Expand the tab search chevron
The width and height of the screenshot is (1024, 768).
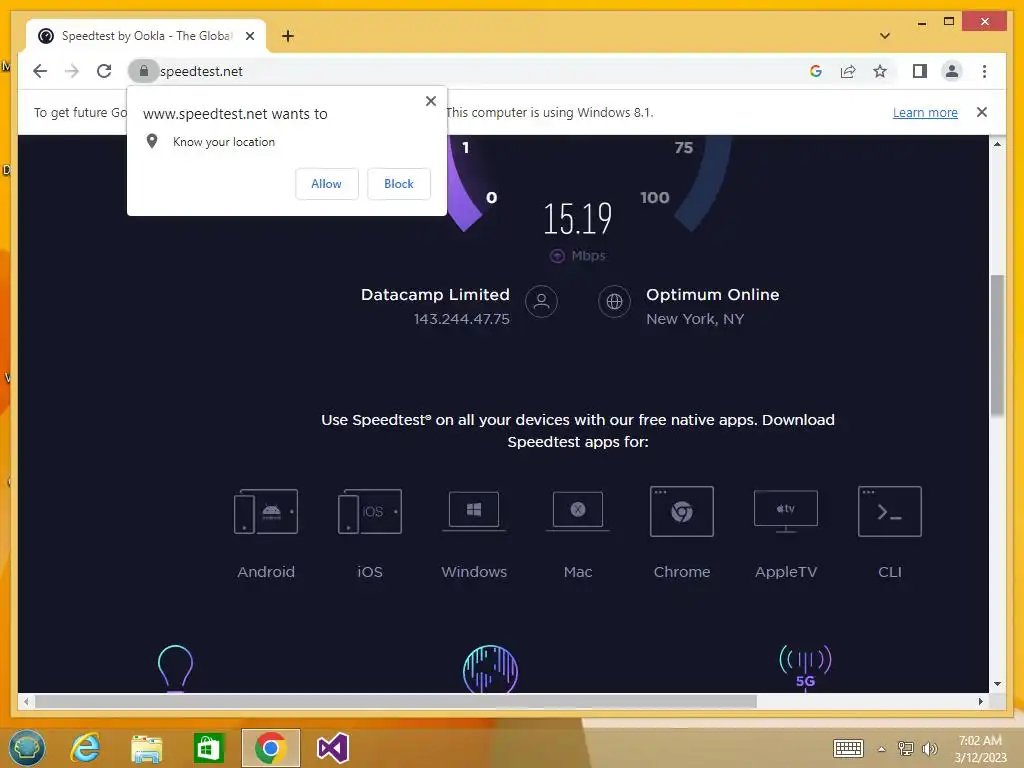point(885,36)
